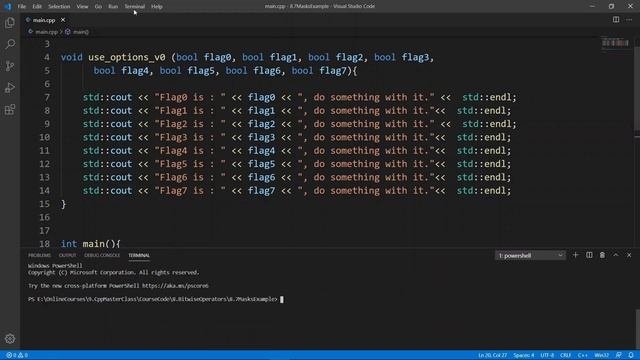
Task: Switch to the Problems panel tab
Action: click(x=40, y=256)
